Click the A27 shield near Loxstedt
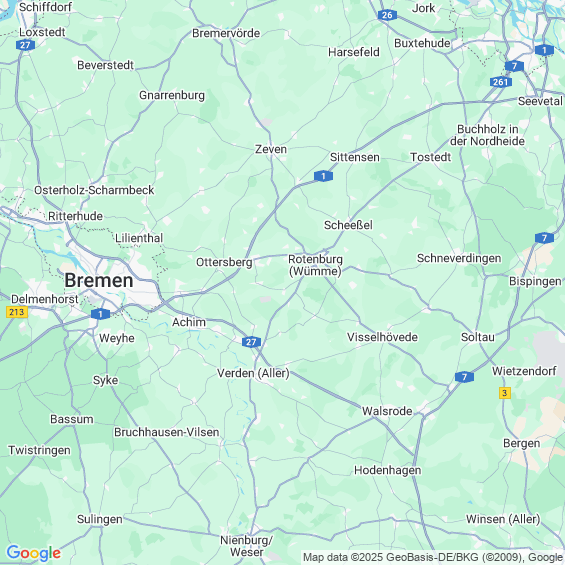Viewport: 565px width, 565px height. tap(25, 45)
